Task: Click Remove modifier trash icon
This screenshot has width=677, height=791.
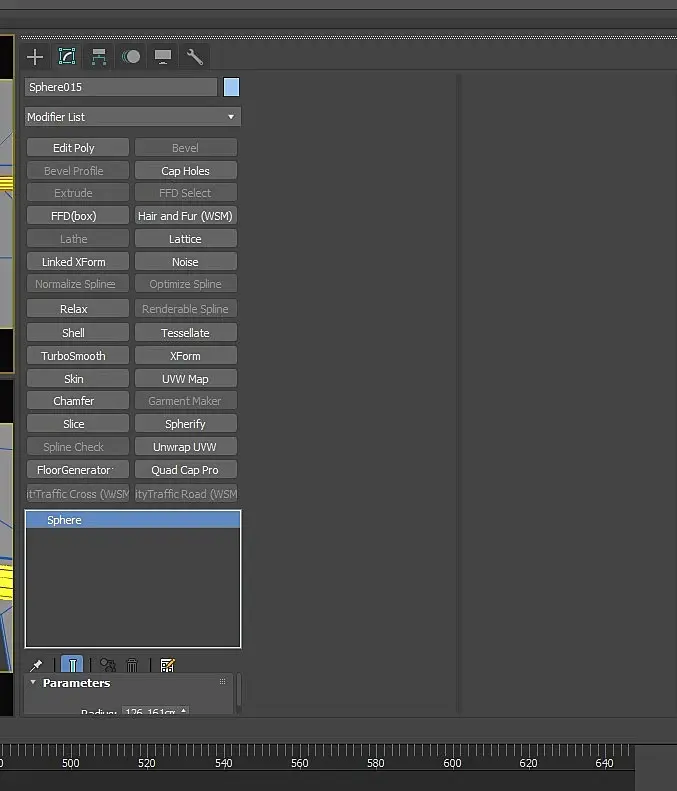Action: point(132,665)
